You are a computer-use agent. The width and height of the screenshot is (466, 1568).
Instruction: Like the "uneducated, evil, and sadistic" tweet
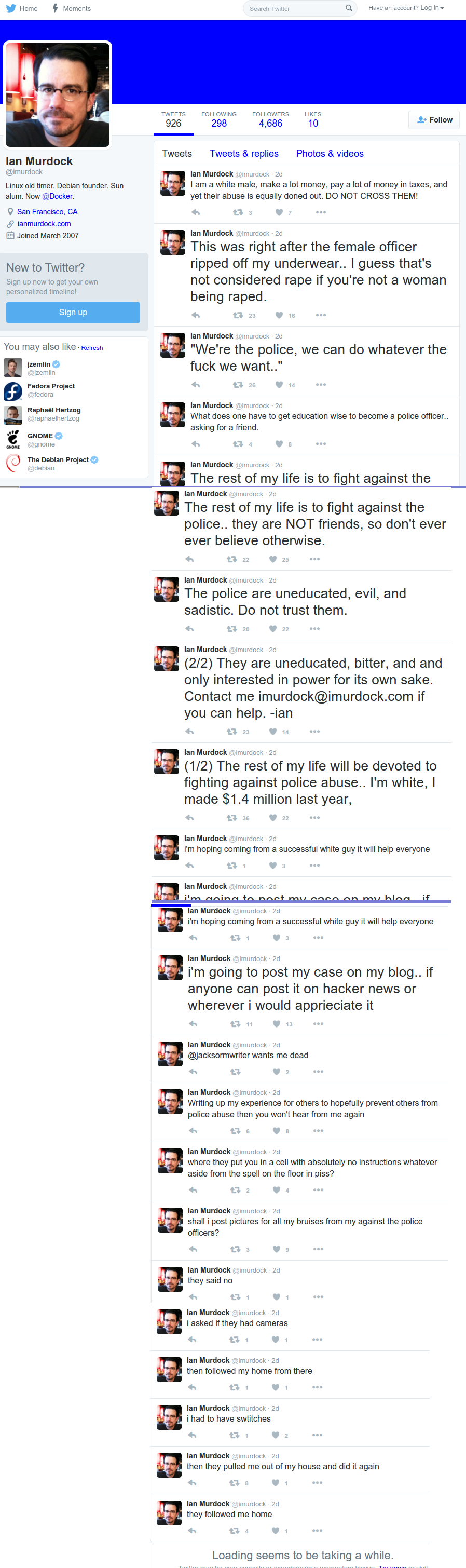272,629
